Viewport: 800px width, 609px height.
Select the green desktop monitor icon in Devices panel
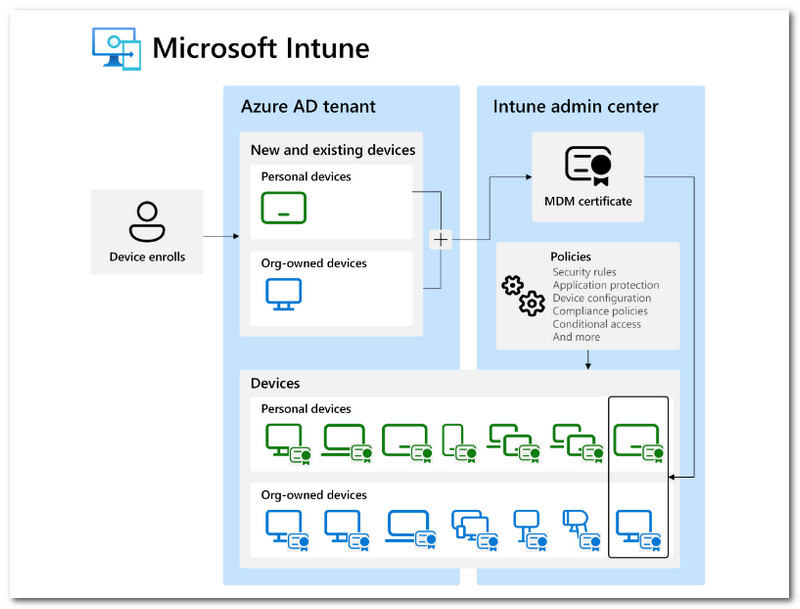(288, 443)
